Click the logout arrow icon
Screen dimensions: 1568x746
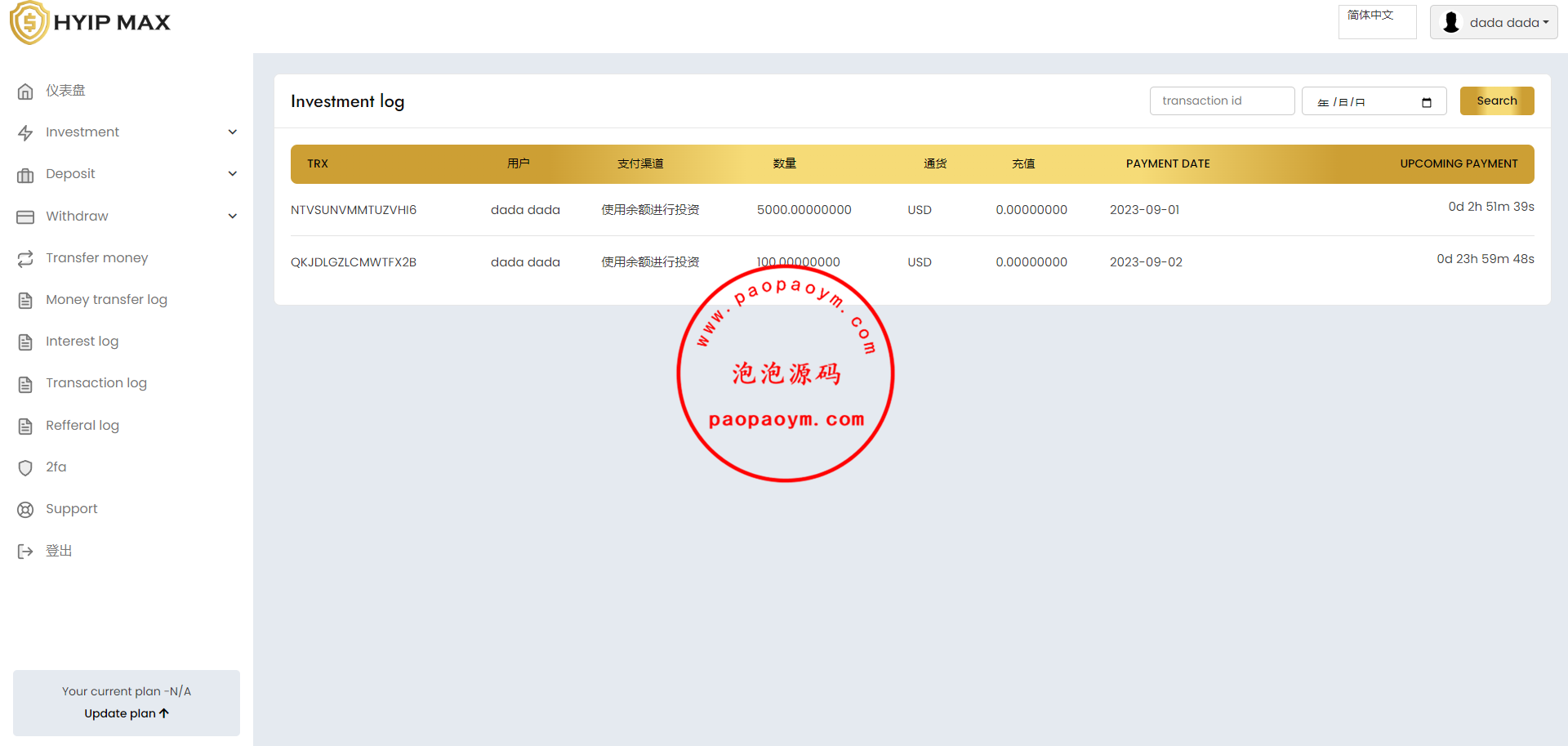[x=25, y=552]
